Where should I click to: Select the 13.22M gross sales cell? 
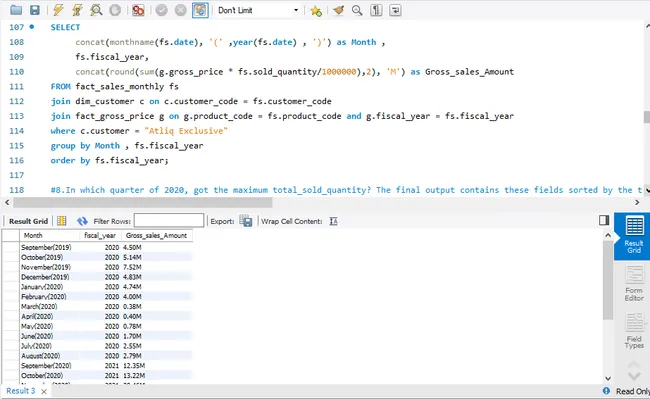coord(156,376)
